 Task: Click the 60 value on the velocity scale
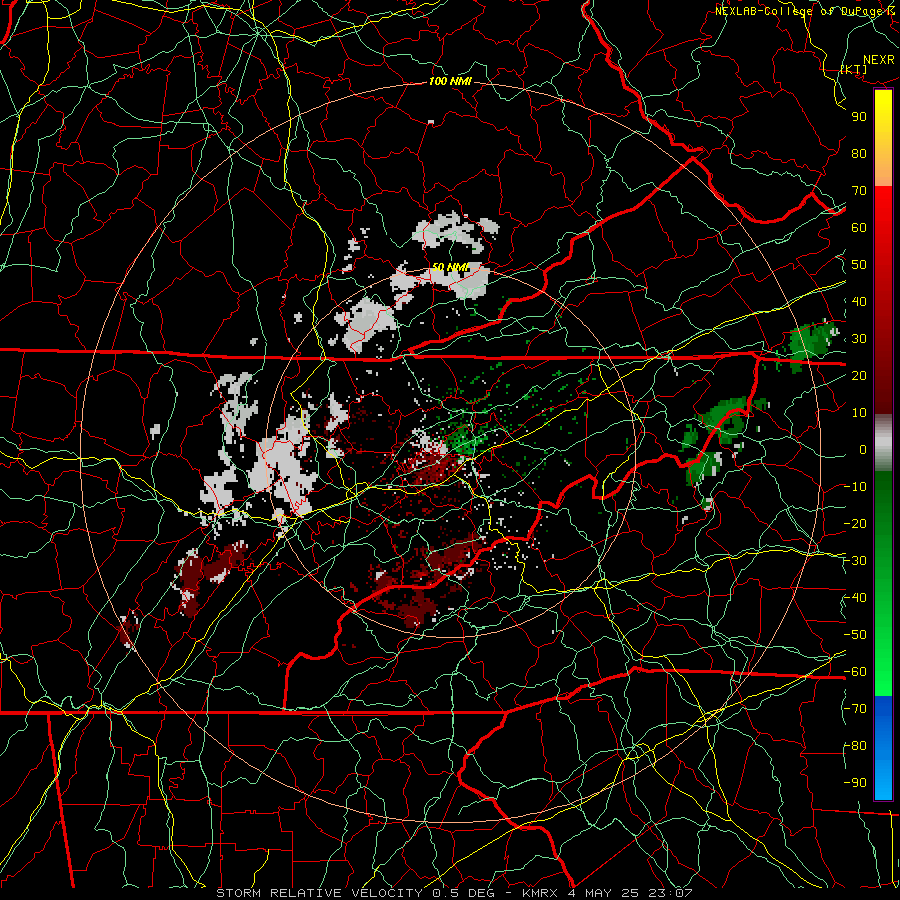(x=859, y=227)
